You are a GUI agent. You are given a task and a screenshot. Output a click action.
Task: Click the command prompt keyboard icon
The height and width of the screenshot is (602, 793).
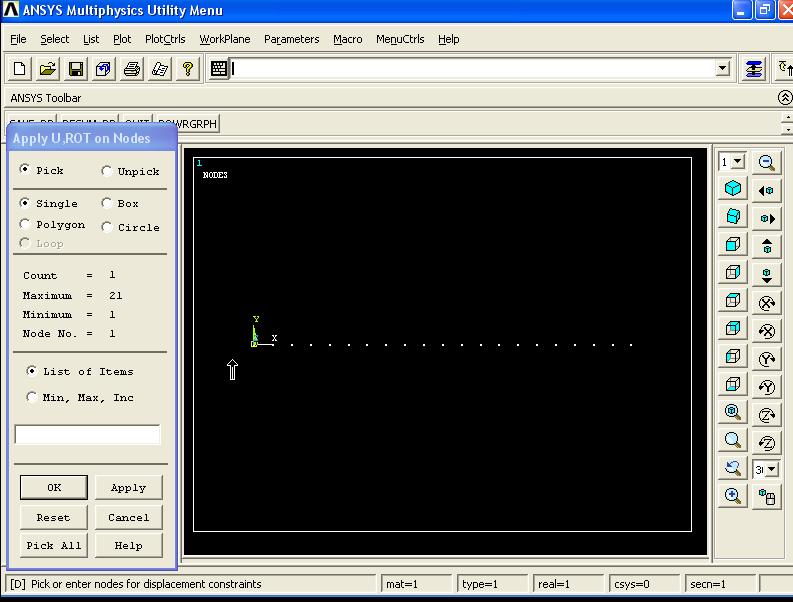coord(218,68)
